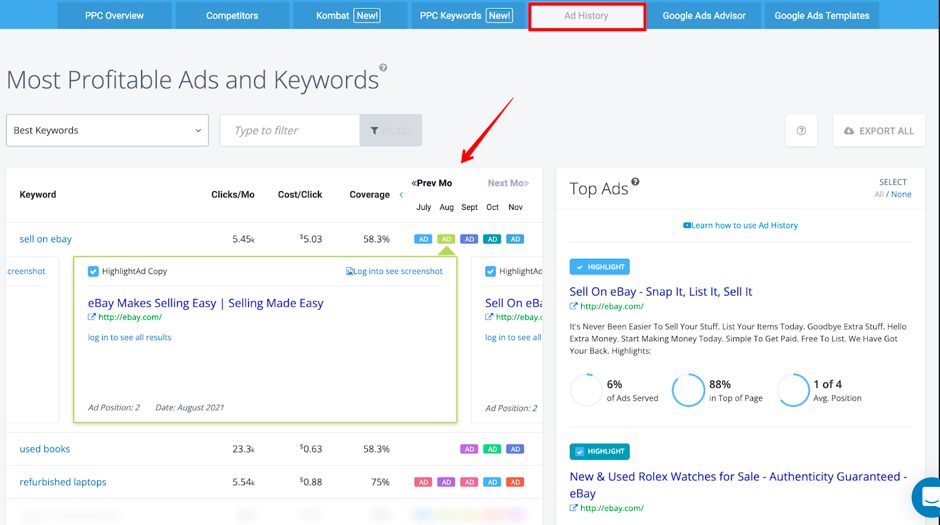
Task: Select All in Top Ads
Action: click(x=879, y=194)
